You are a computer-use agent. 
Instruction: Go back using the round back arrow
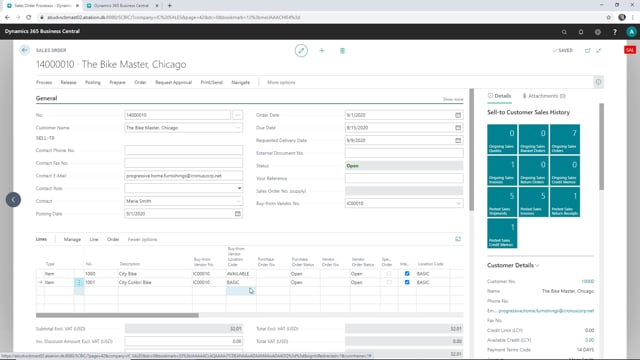(24, 50)
